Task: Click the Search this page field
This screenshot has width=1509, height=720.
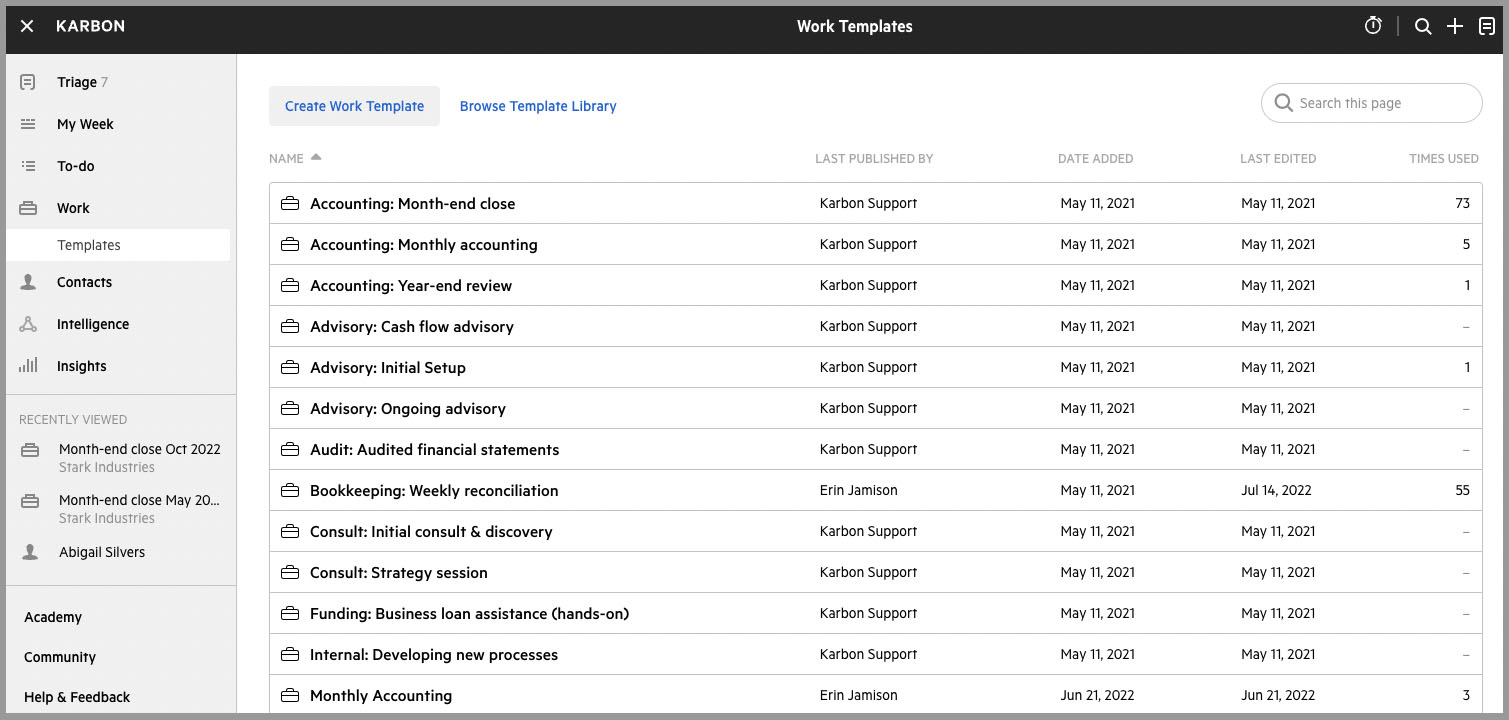Action: pyautogui.click(x=1371, y=103)
